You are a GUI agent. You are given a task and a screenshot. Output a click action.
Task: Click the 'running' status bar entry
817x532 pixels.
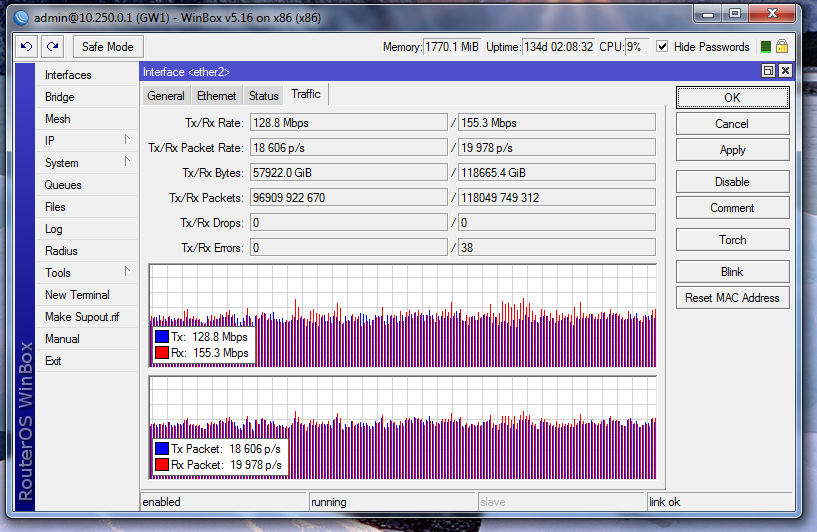coord(392,502)
